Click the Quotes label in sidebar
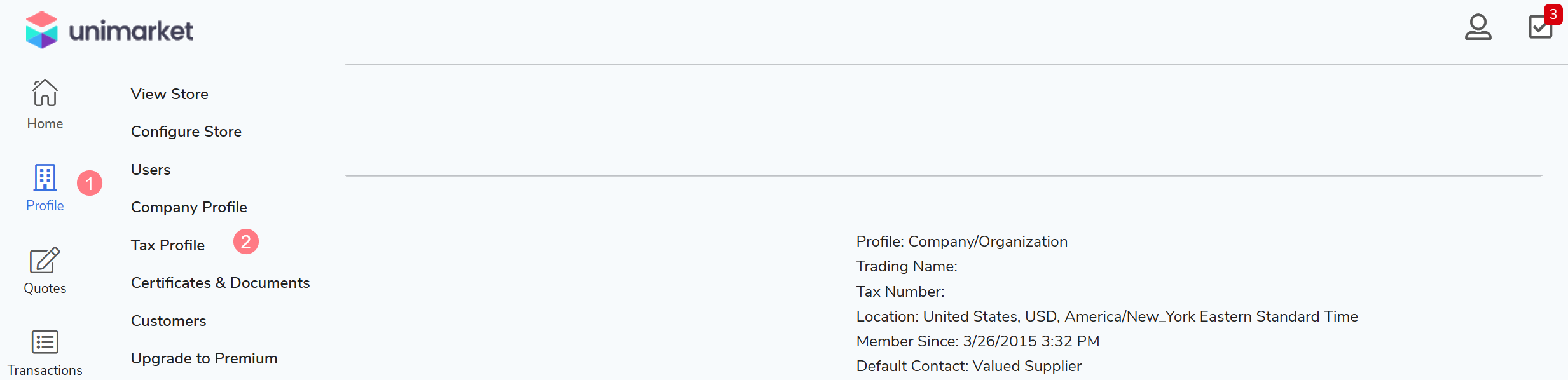 click(x=45, y=288)
